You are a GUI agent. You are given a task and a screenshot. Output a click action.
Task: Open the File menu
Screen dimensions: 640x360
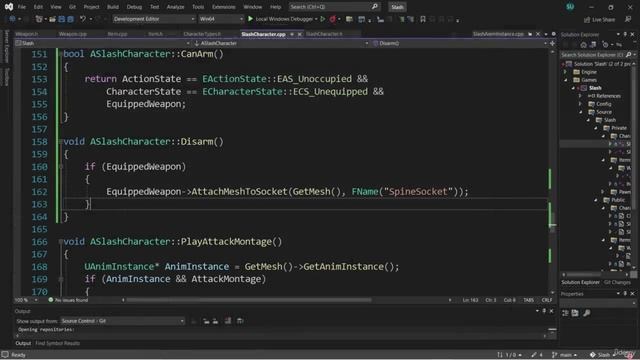point(22,7)
